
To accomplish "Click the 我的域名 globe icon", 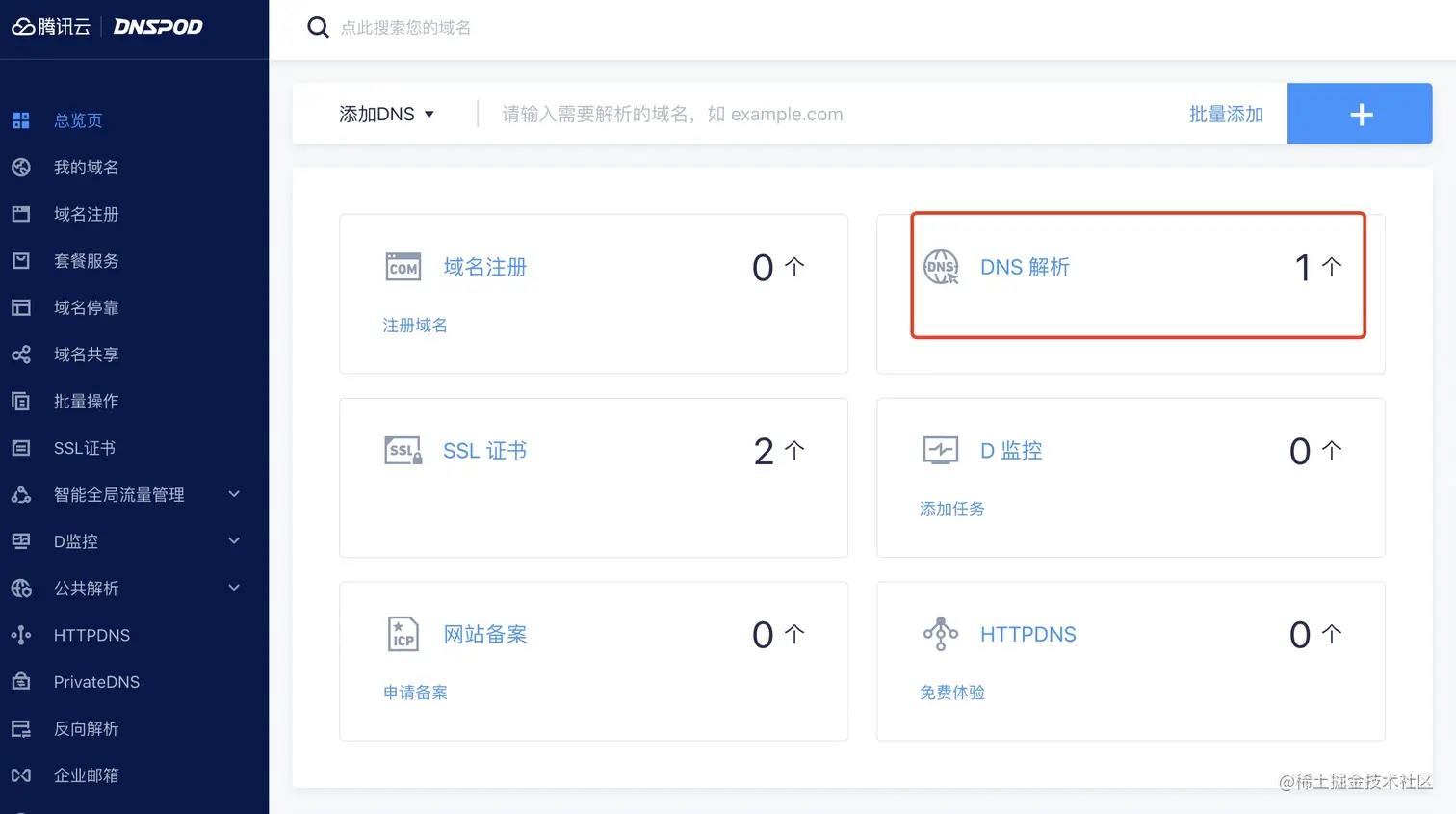I will click(x=21, y=168).
